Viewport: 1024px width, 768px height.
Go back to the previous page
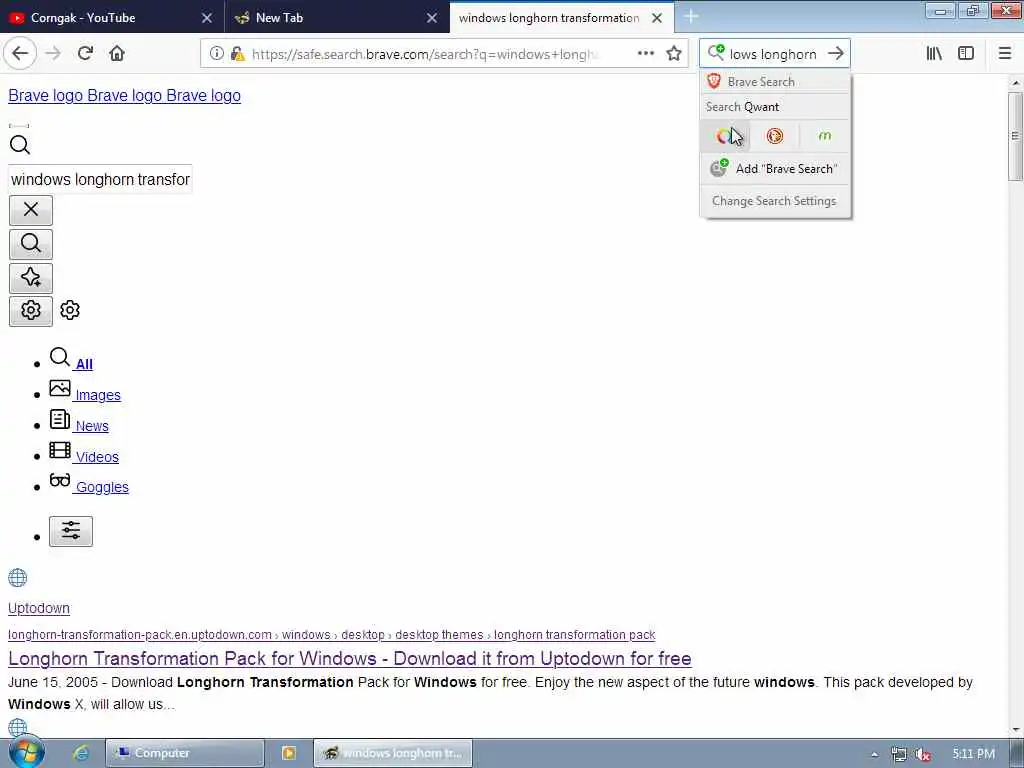click(x=20, y=54)
